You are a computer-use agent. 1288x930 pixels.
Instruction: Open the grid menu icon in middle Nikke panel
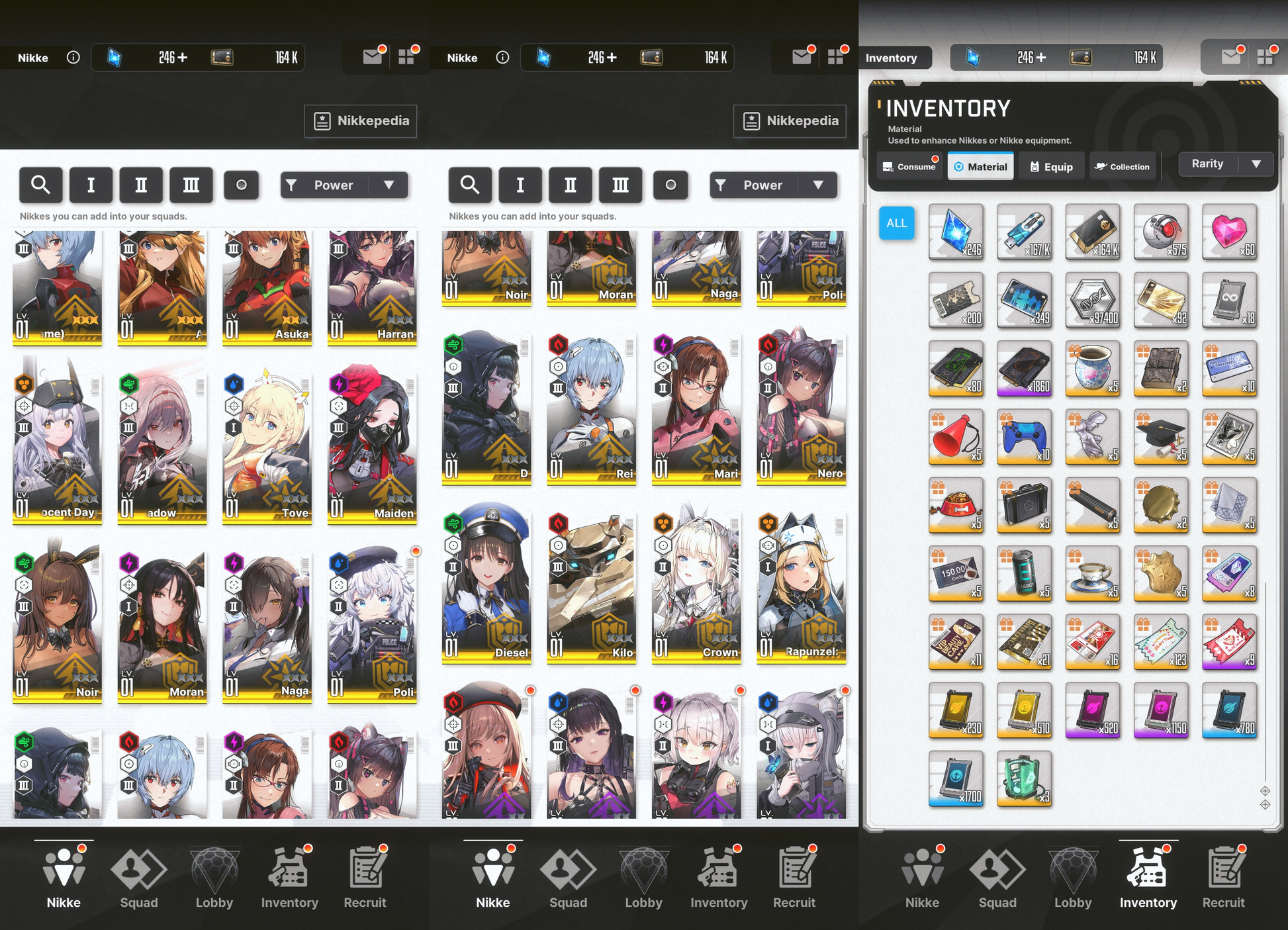pos(836,57)
